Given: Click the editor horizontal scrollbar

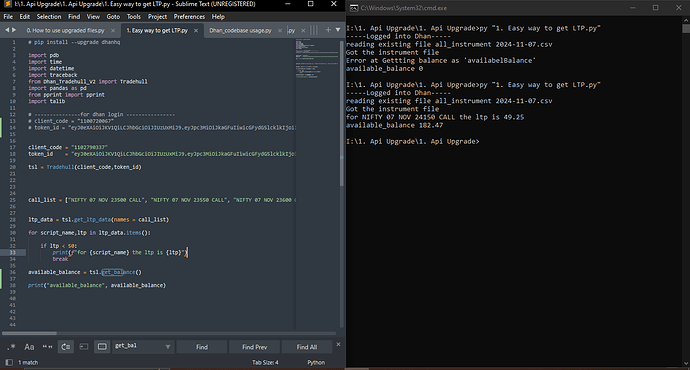Looking at the screenshot, I should tap(29, 333).
